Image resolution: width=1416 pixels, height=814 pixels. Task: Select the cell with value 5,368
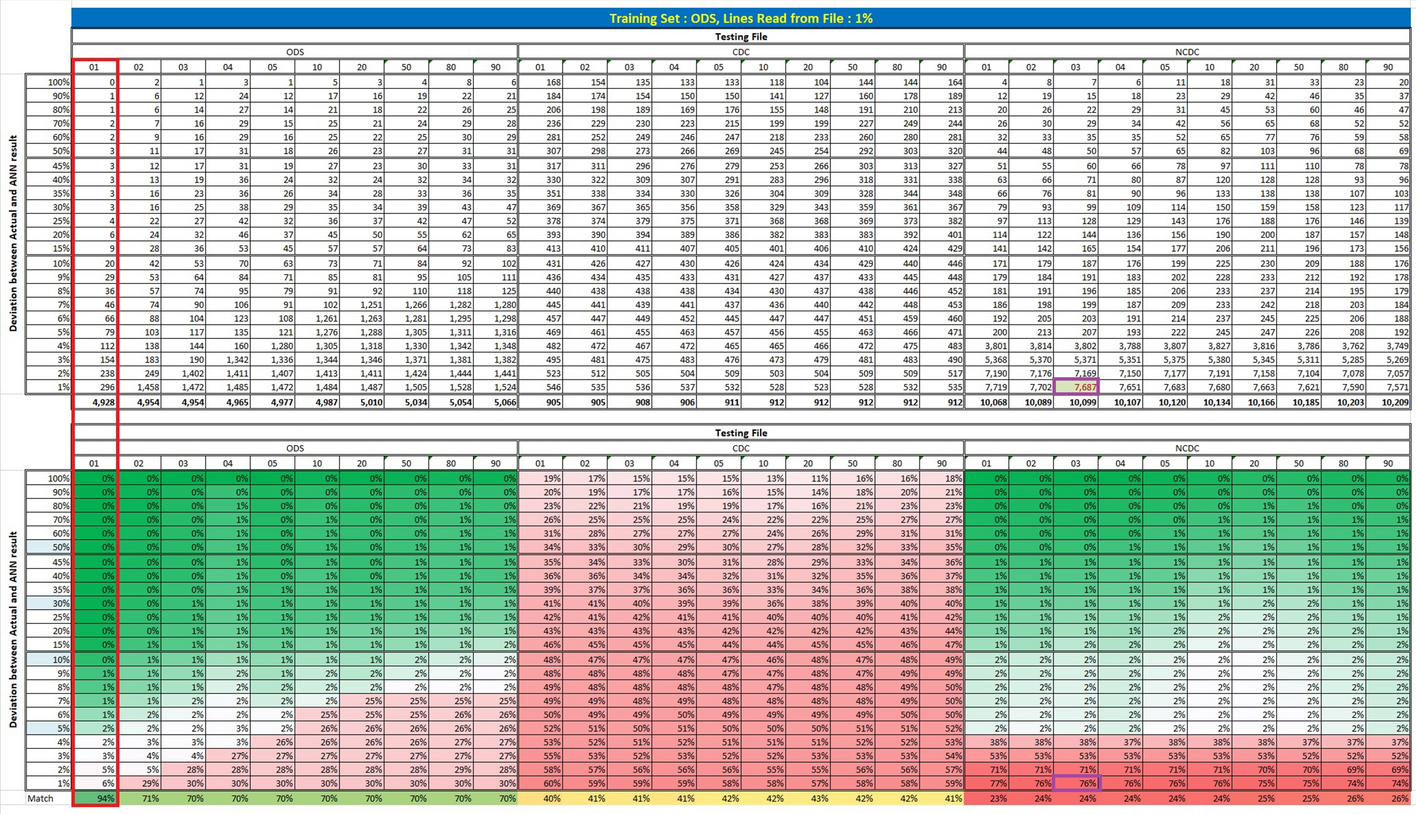[987, 360]
